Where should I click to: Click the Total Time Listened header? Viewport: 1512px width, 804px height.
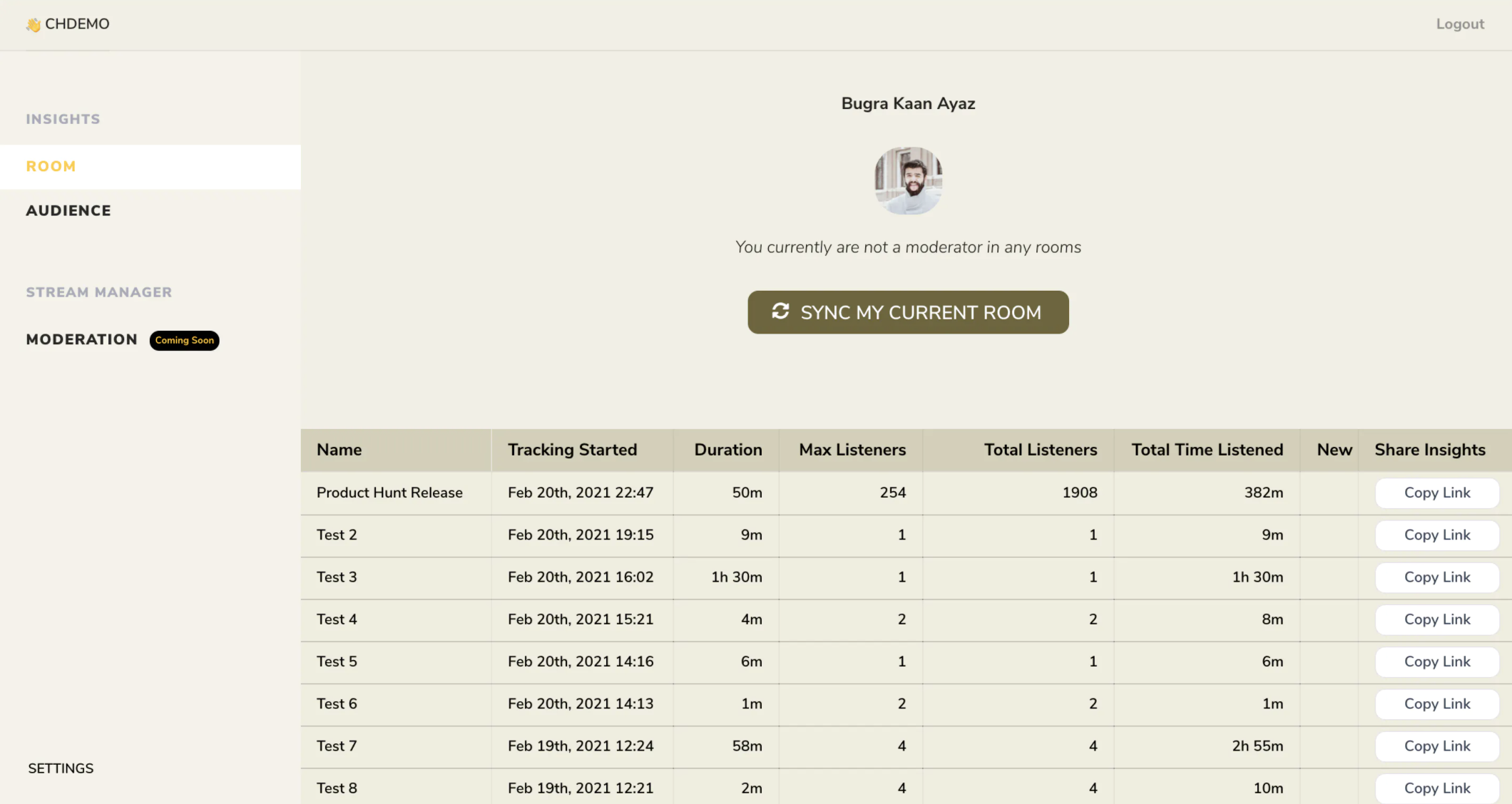click(x=1207, y=450)
